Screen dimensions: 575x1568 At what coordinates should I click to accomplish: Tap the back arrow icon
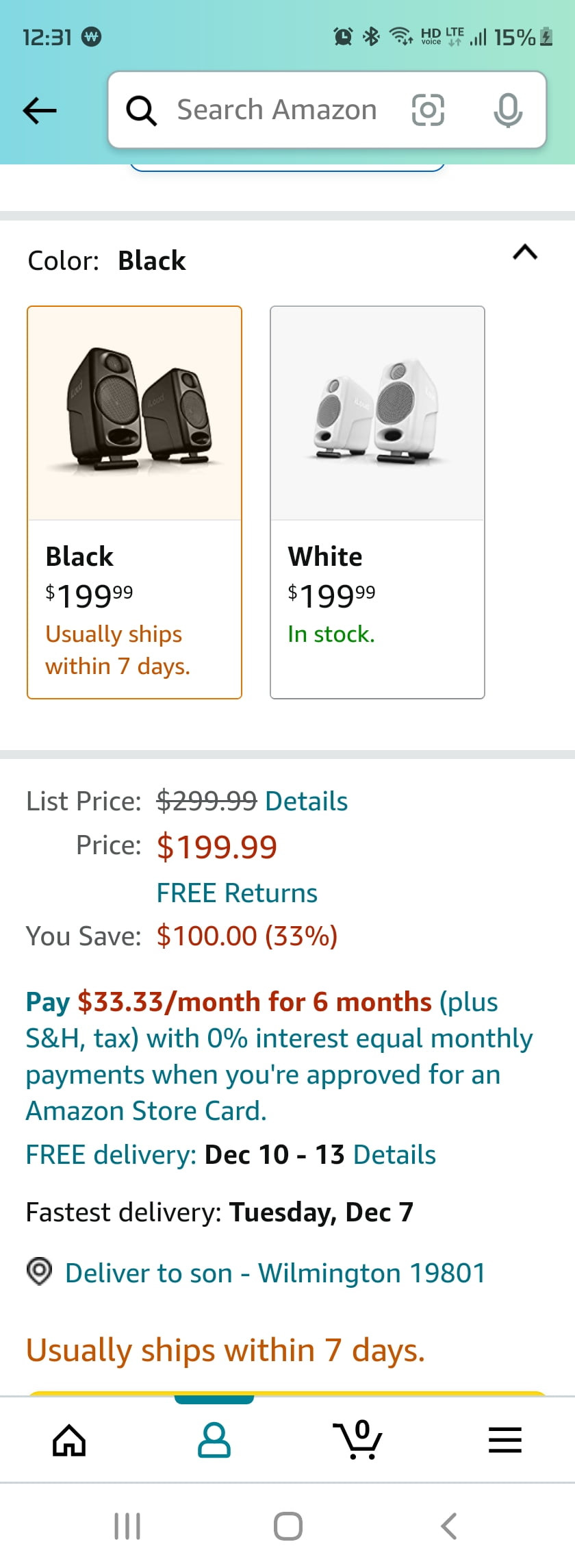tap(40, 110)
